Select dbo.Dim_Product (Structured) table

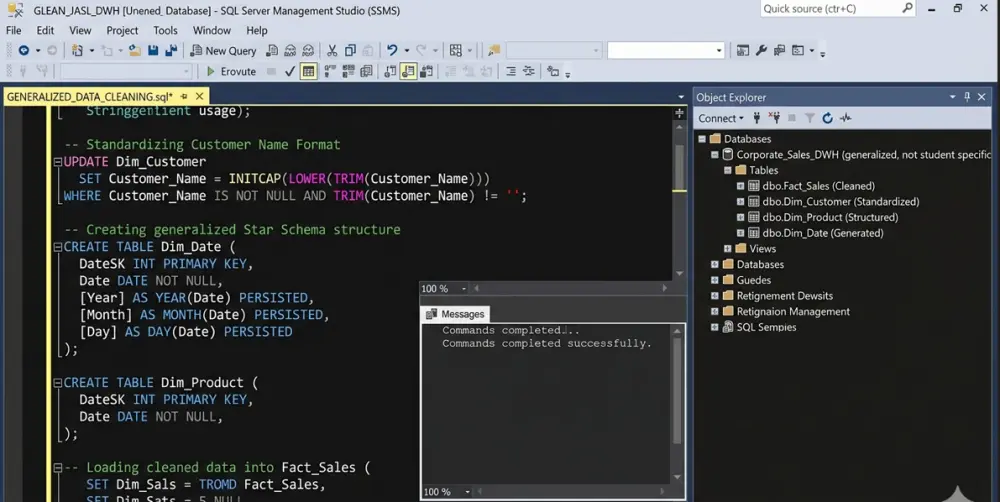click(830, 217)
